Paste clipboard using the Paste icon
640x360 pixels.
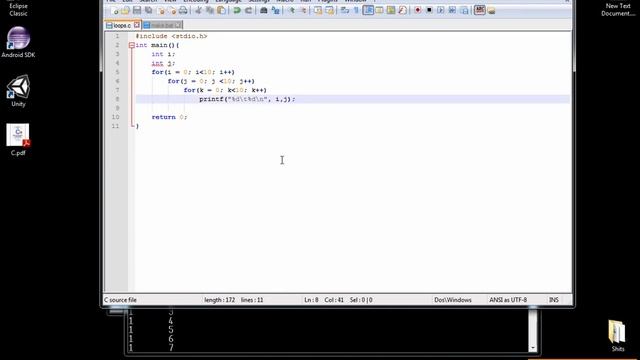coord(221,10)
